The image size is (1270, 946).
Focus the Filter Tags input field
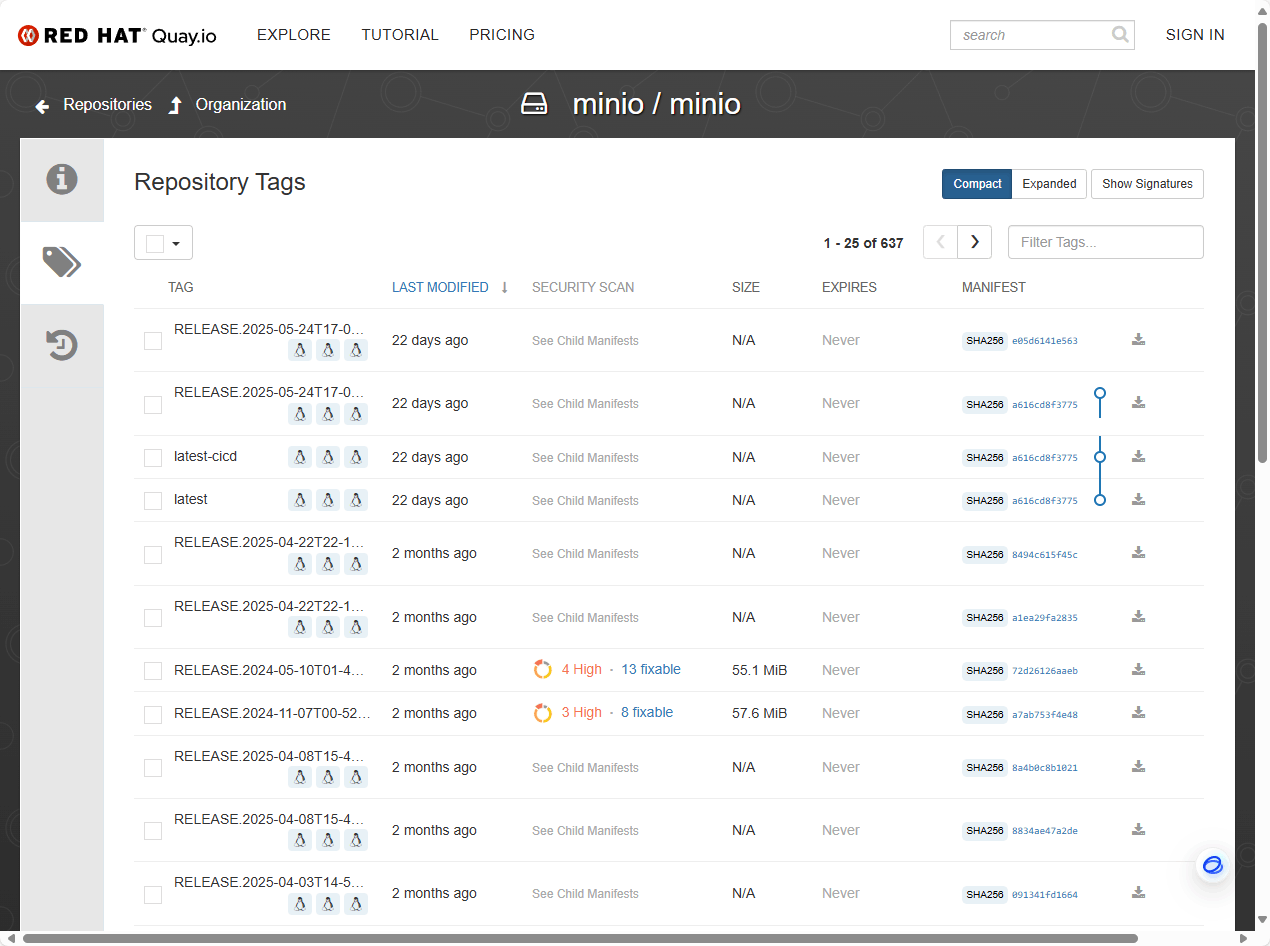pos(1106,242)
